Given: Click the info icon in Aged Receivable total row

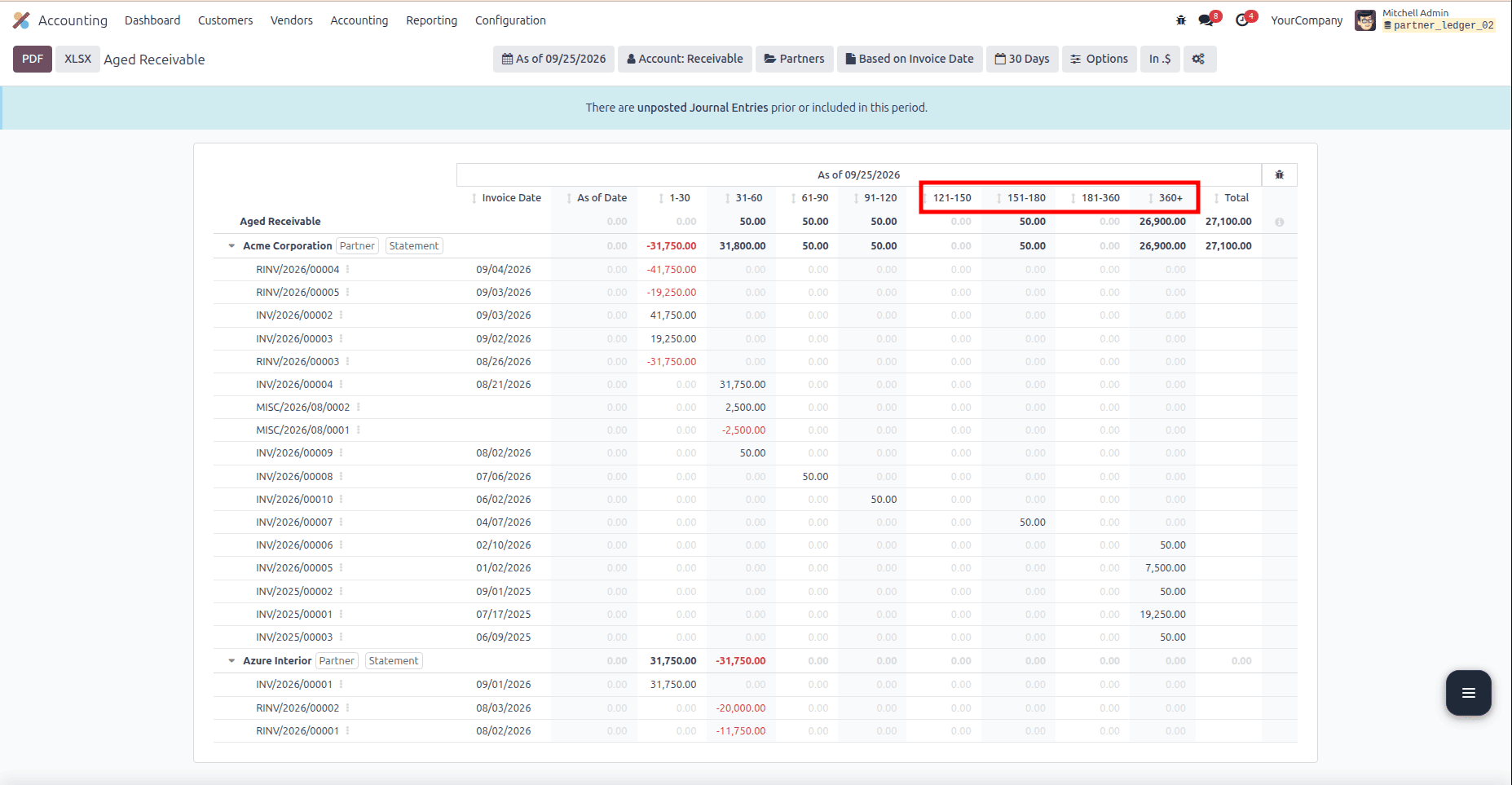Looking at the screenshot, I should click(1280, 222).
